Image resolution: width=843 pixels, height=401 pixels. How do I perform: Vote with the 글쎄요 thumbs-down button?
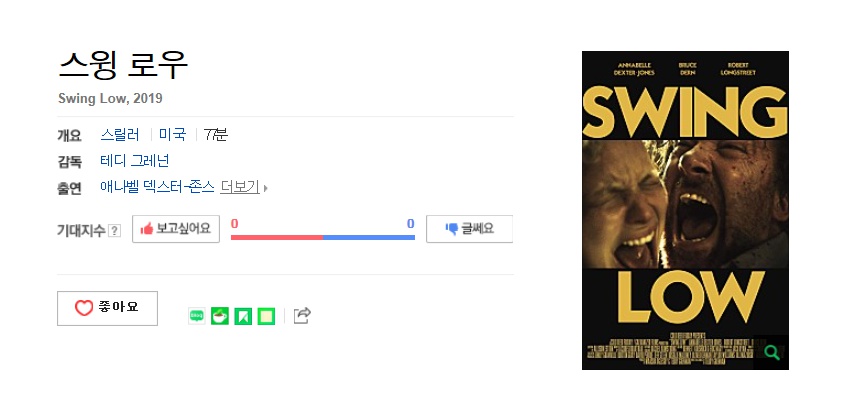[x=469, y=229]
